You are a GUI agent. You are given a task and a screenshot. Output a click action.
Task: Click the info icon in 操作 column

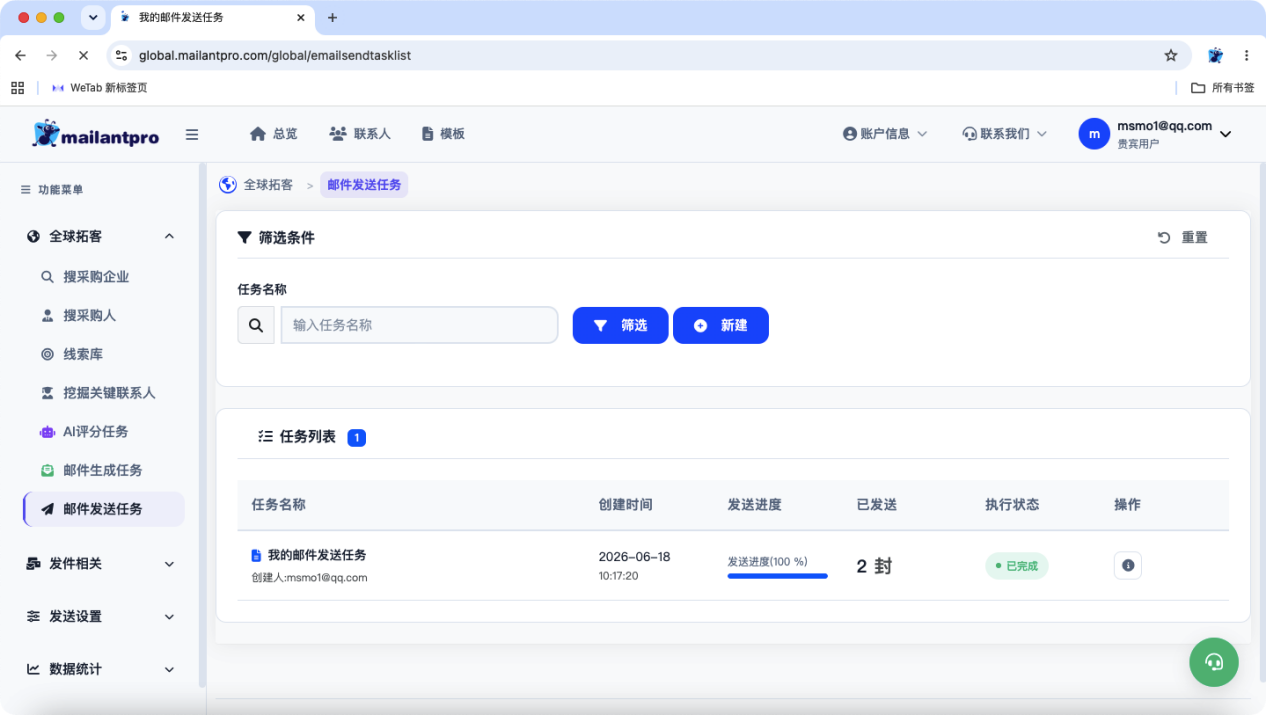tap(1128, 566)
